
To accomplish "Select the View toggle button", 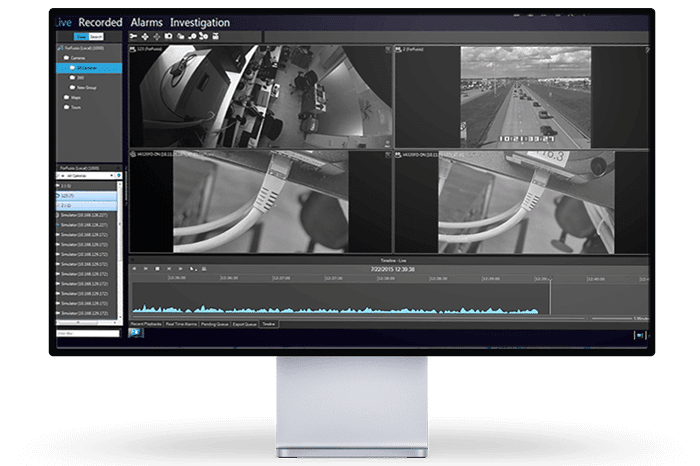I will tap(81, 37).
